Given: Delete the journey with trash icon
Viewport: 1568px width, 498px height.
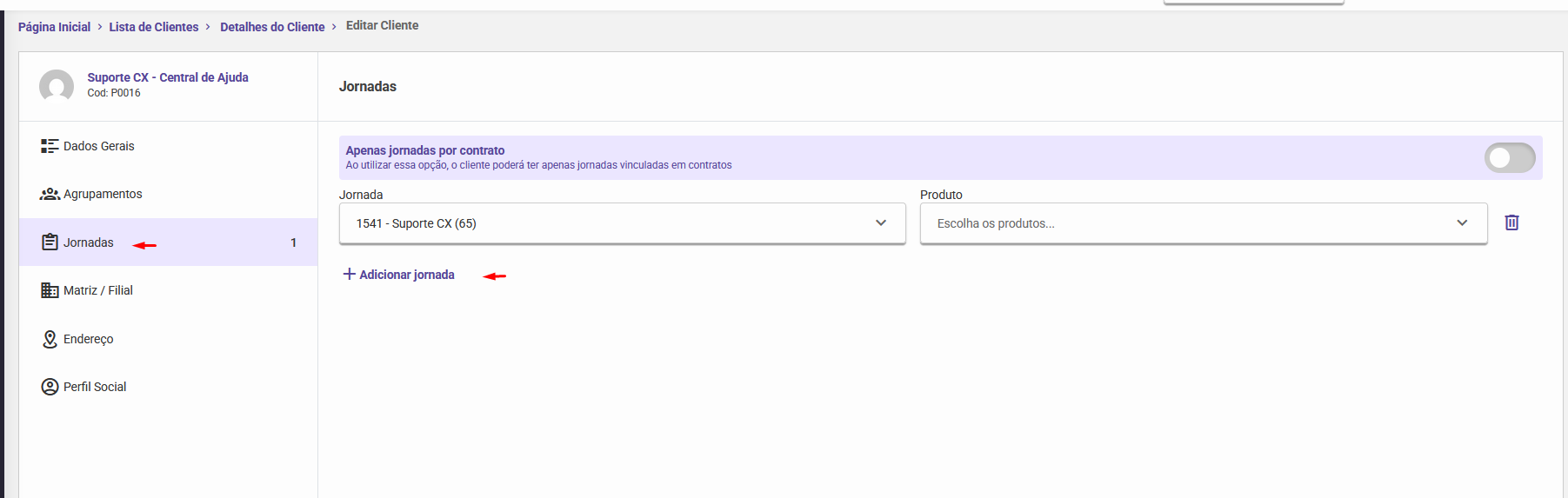Looking at the screenshot, I should click(x=1511, y=223).
